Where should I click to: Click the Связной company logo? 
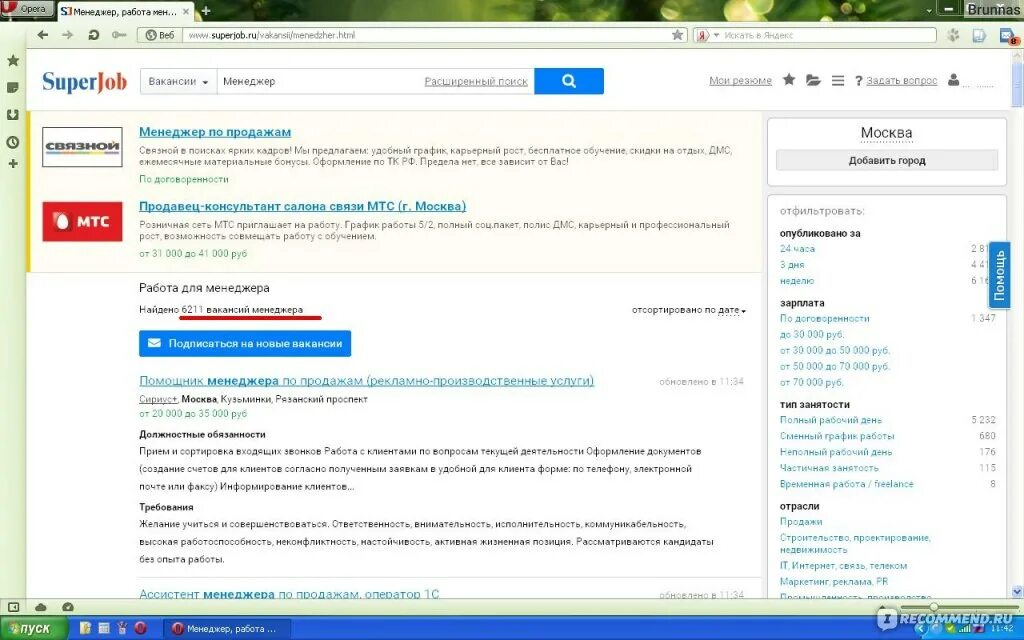point(82,147)
